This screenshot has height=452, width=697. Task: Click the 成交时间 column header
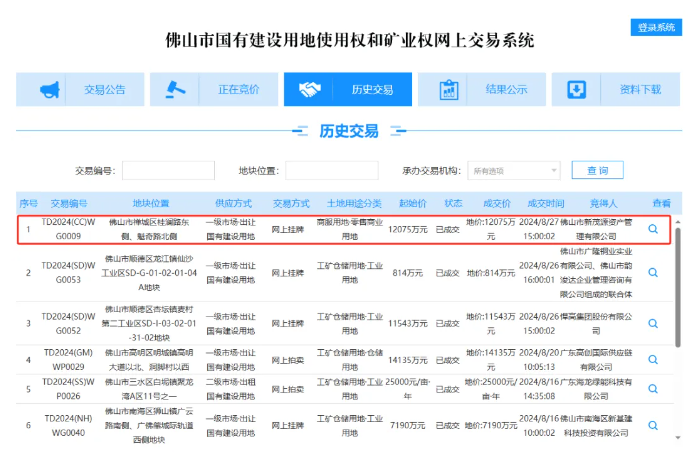(546, 203)
